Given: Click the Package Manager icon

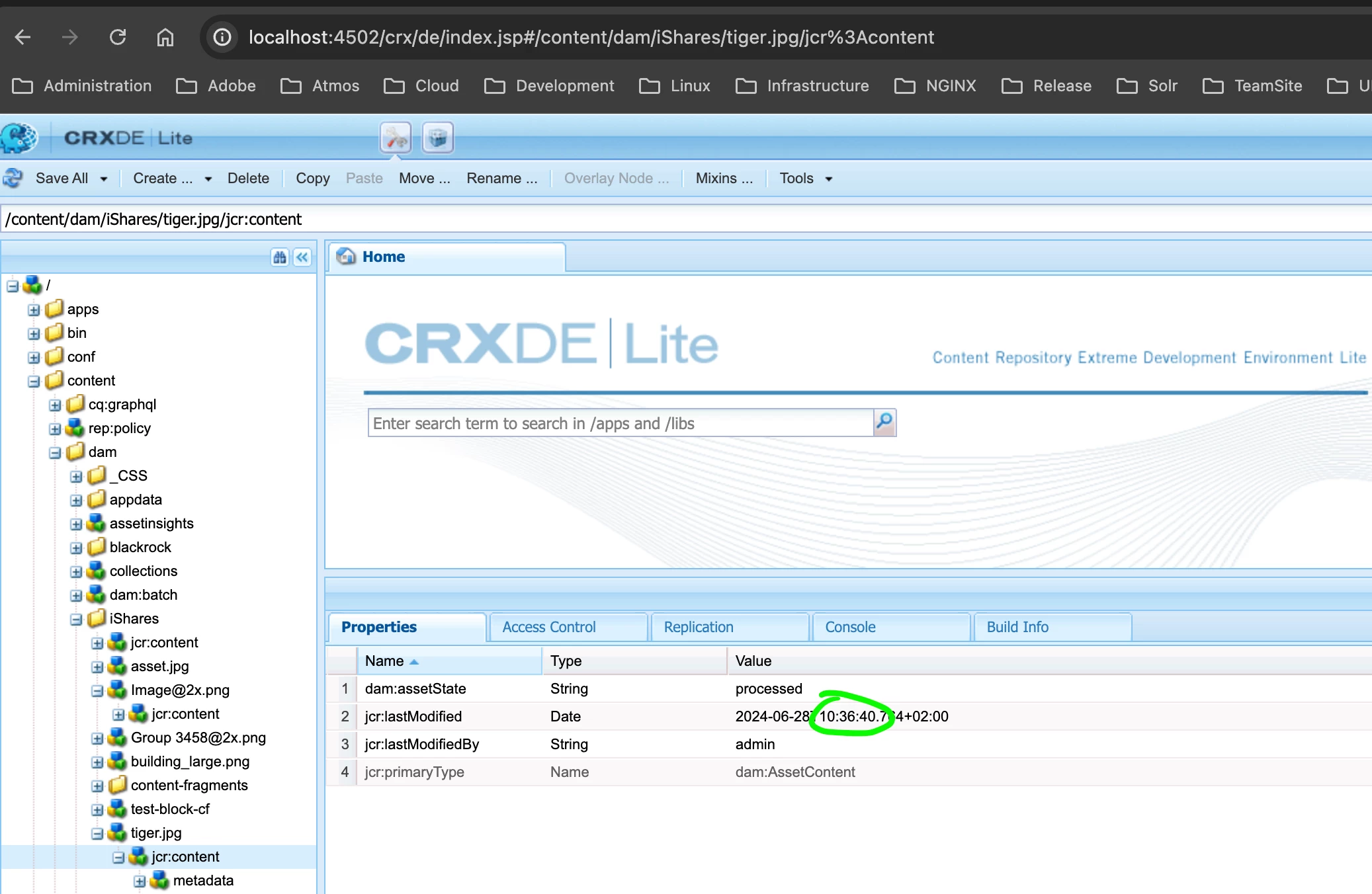Looking at the screenshot, I should [x=437, y=138].
